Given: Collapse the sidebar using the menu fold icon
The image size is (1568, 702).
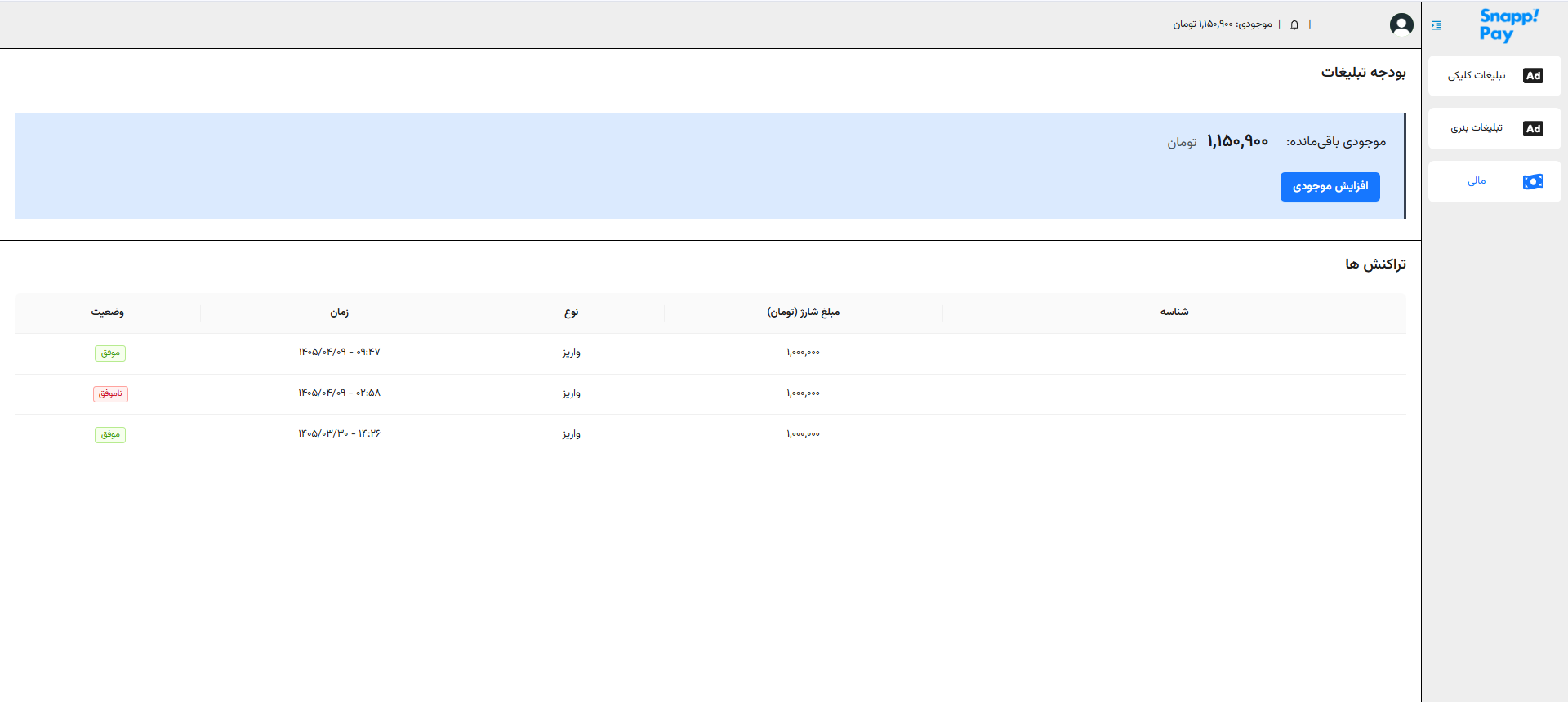Looking at the screenshot, I should click(x=1437, y=25).
